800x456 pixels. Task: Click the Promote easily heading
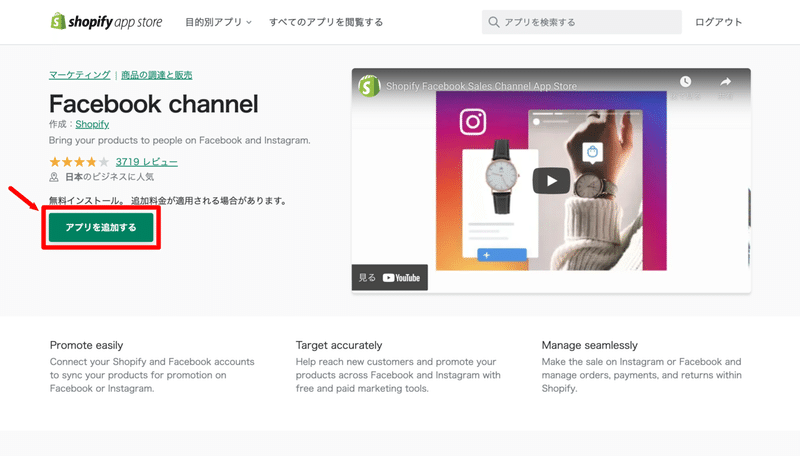(x=86, y=345)
